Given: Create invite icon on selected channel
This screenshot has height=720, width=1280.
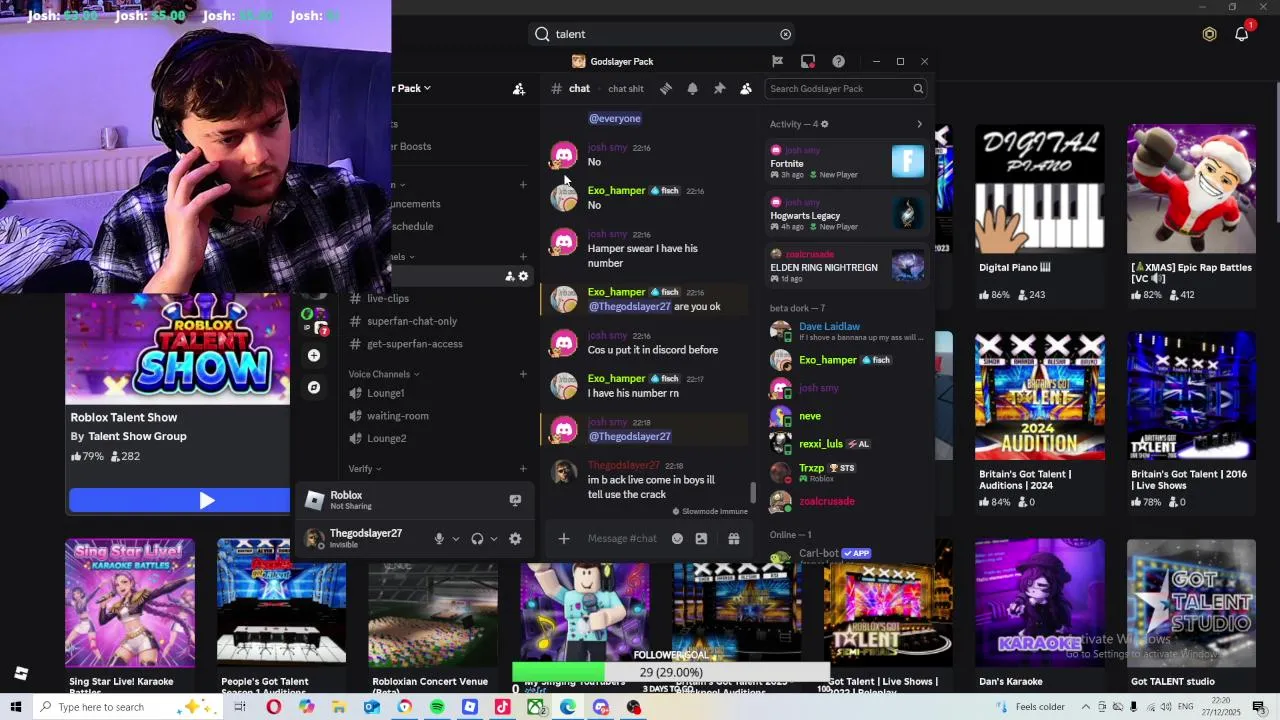Looking at the screenshot, I should point(510,276).
